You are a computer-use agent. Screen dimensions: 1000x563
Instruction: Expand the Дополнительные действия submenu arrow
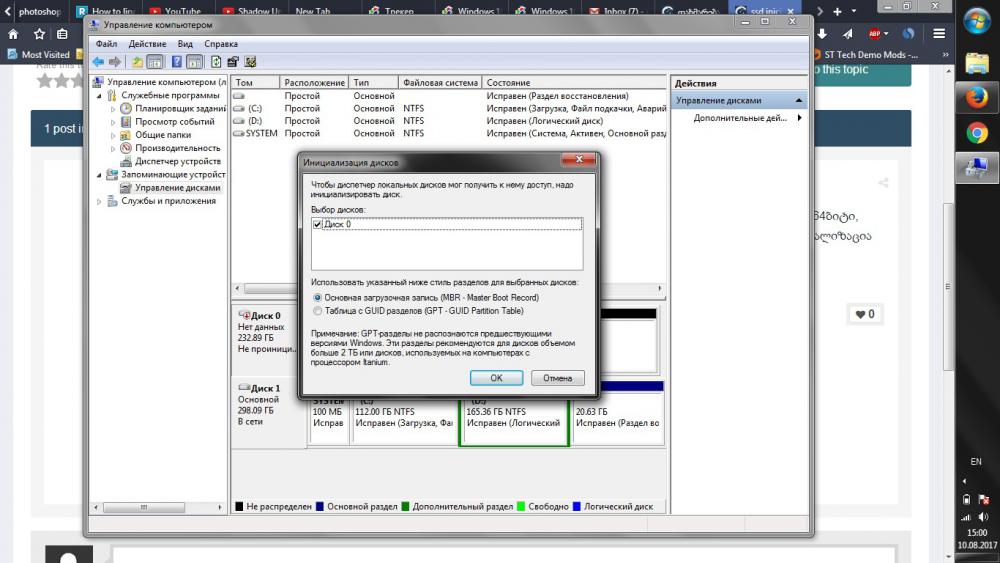(x=799, y=118)
